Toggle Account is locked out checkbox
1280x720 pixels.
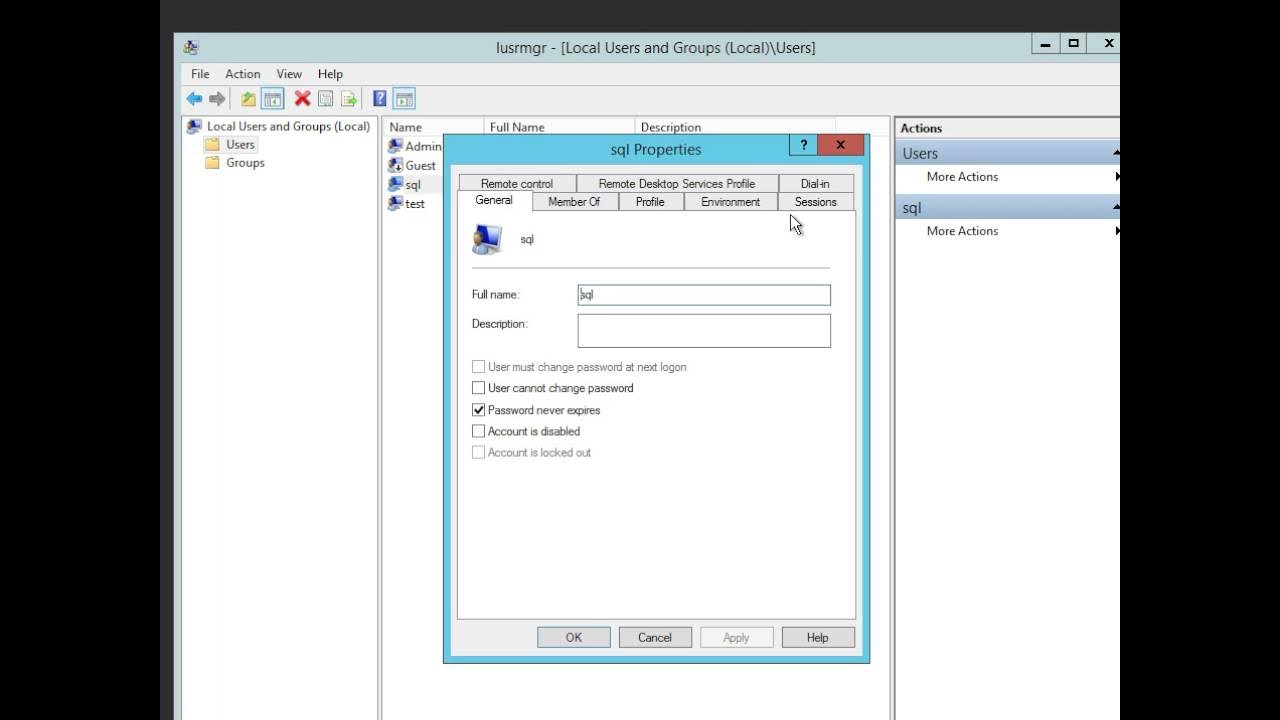478,452
